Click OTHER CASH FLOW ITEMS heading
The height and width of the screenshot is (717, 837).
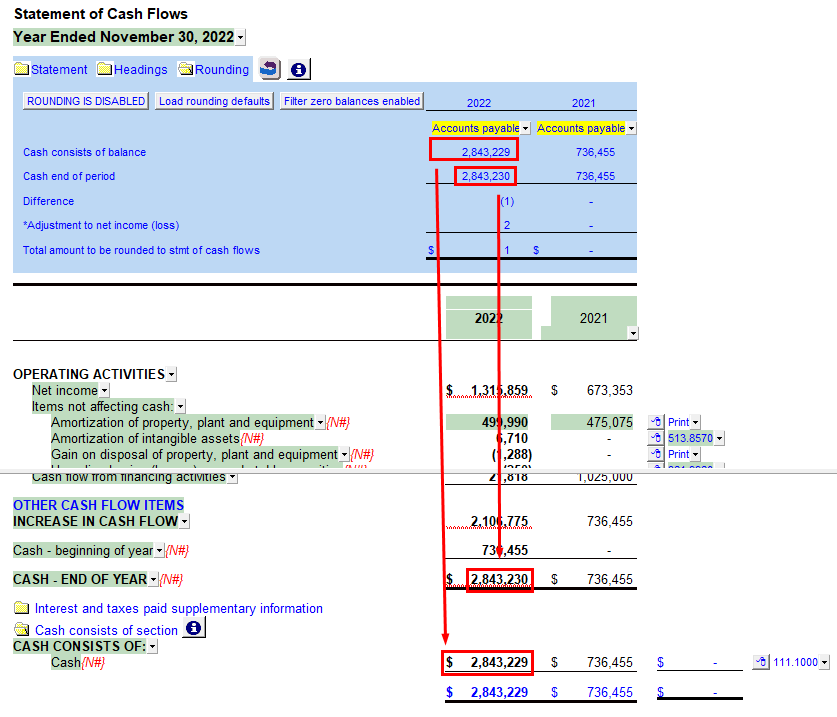point(98,505)
